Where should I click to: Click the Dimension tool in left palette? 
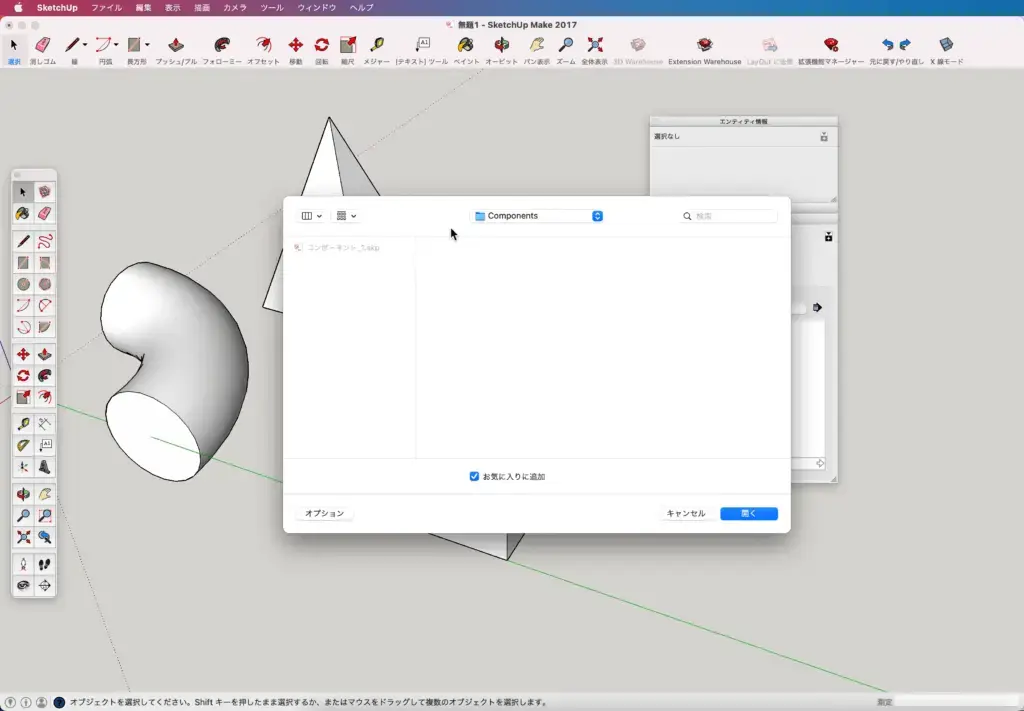(44, 424)
